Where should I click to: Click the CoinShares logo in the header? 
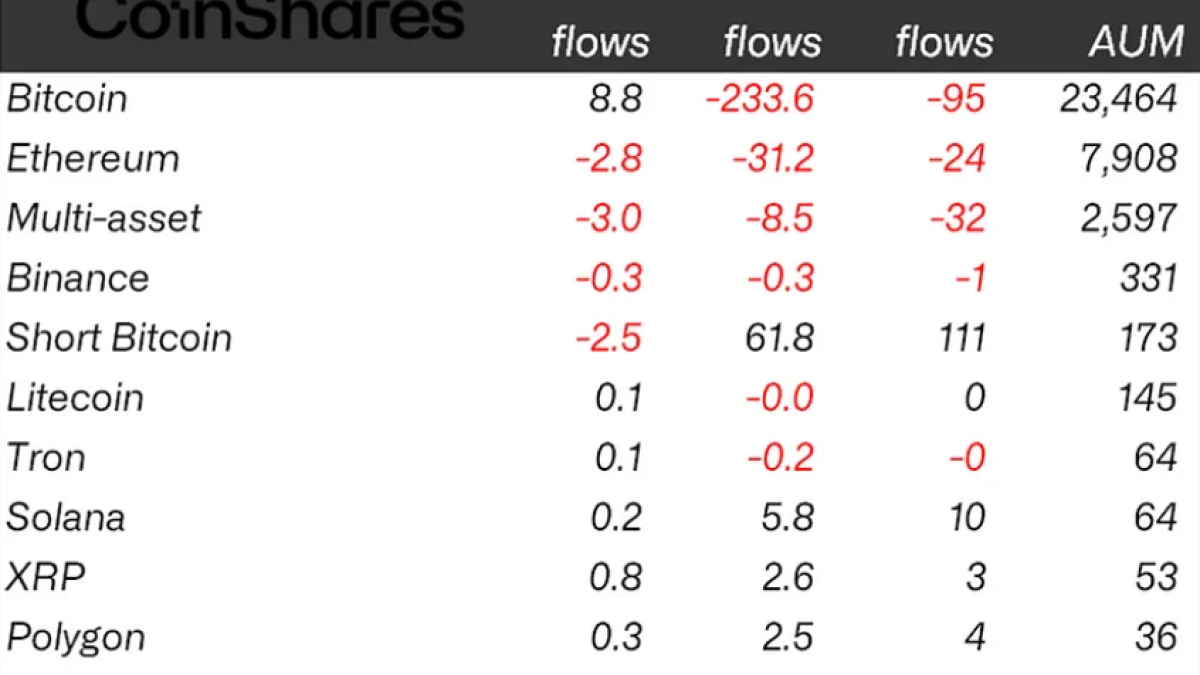pyautogui.click(x=270, y=20)
